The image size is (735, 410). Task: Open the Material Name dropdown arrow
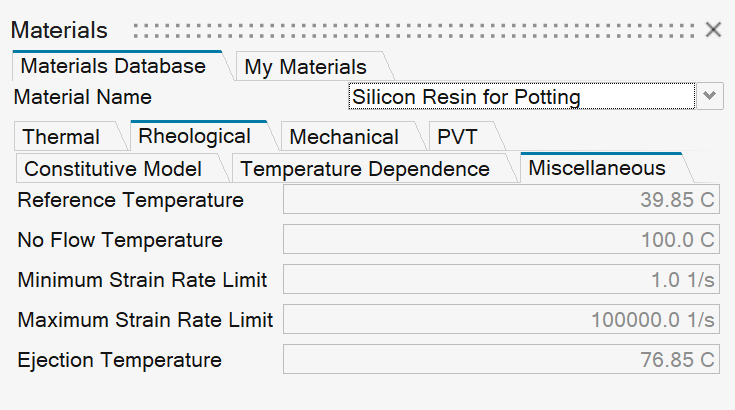point(709,96)
